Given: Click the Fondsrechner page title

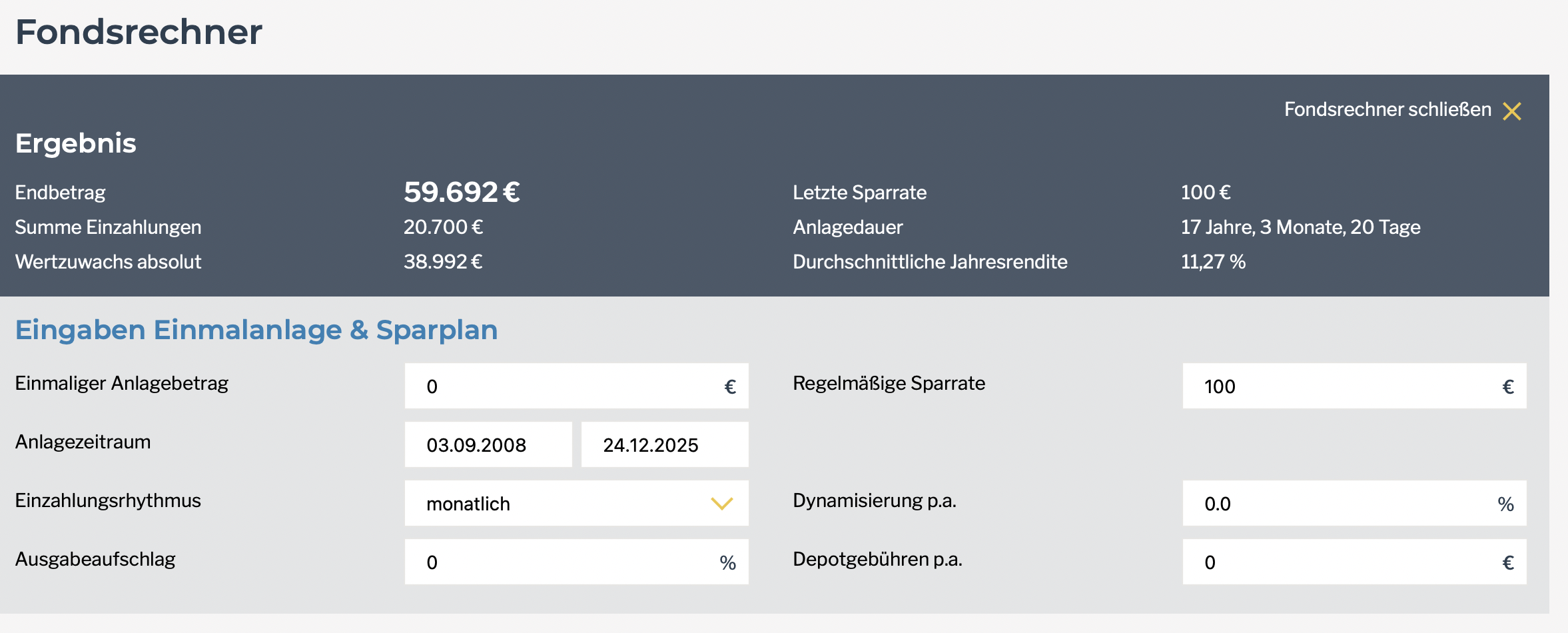Looking at the screenshot, I should click(139, 32).
